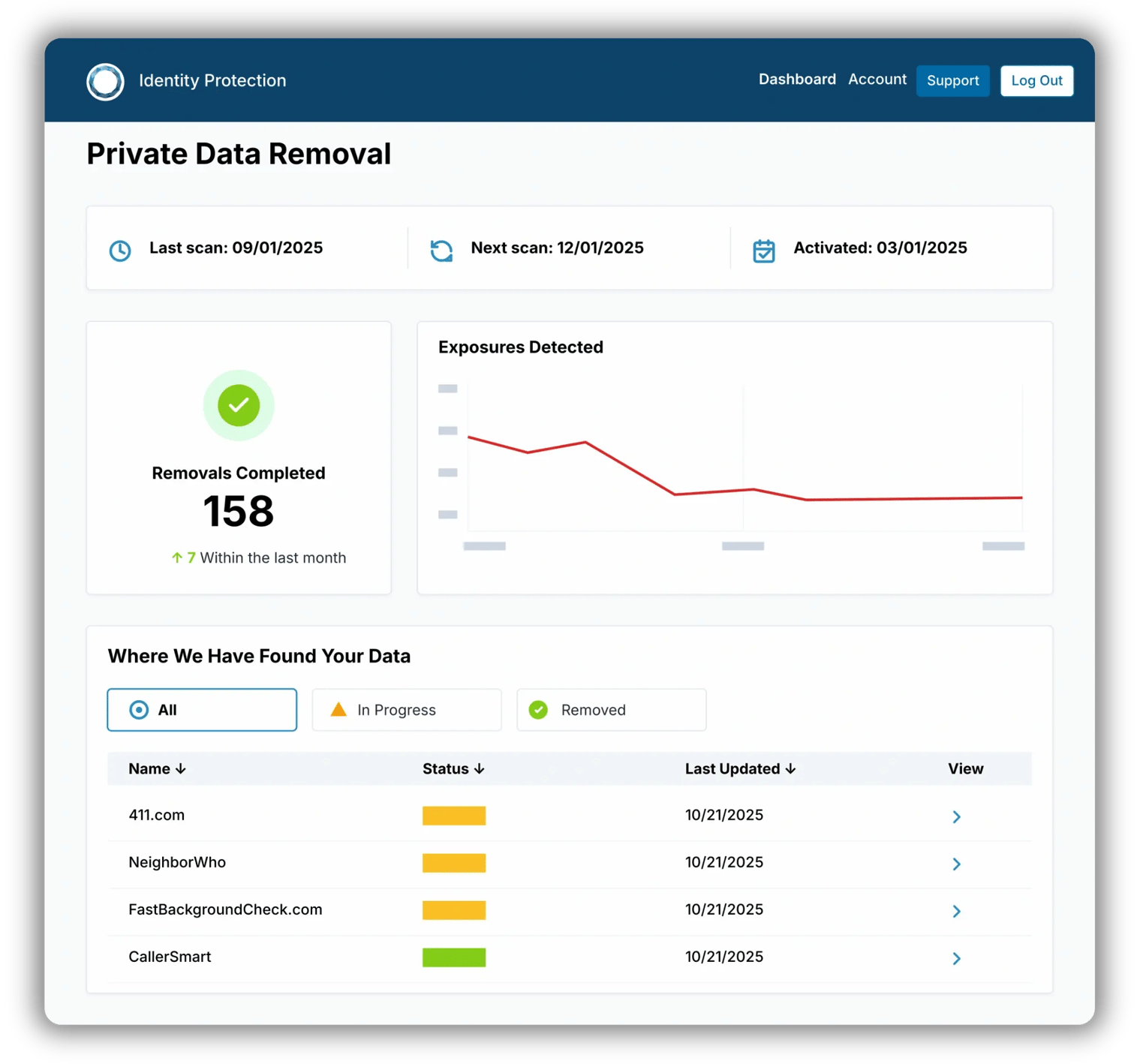Click the green checkmark above Removals Completed

coord(239,405)
